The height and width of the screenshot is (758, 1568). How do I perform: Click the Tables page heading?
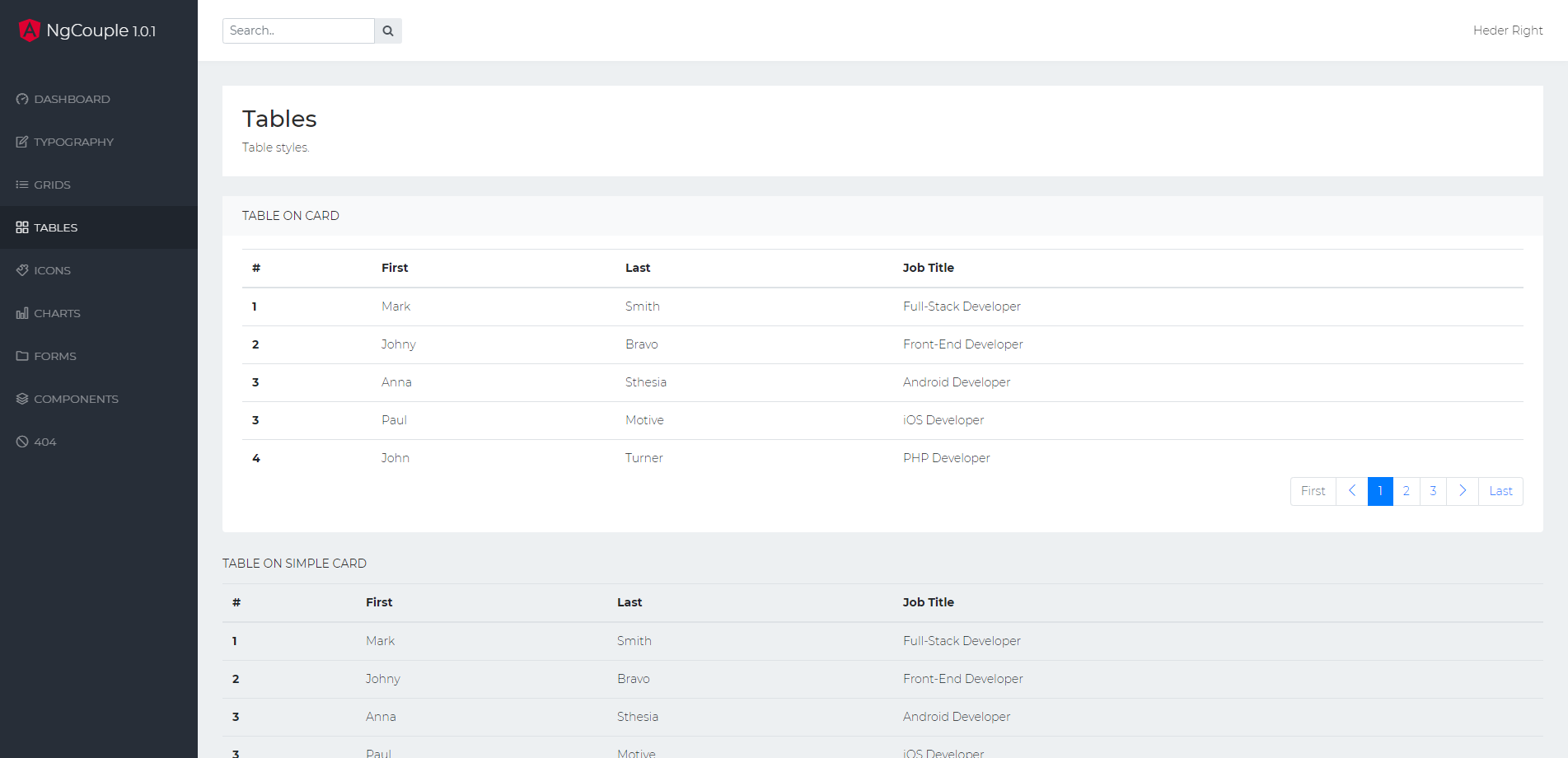[279, 119]
